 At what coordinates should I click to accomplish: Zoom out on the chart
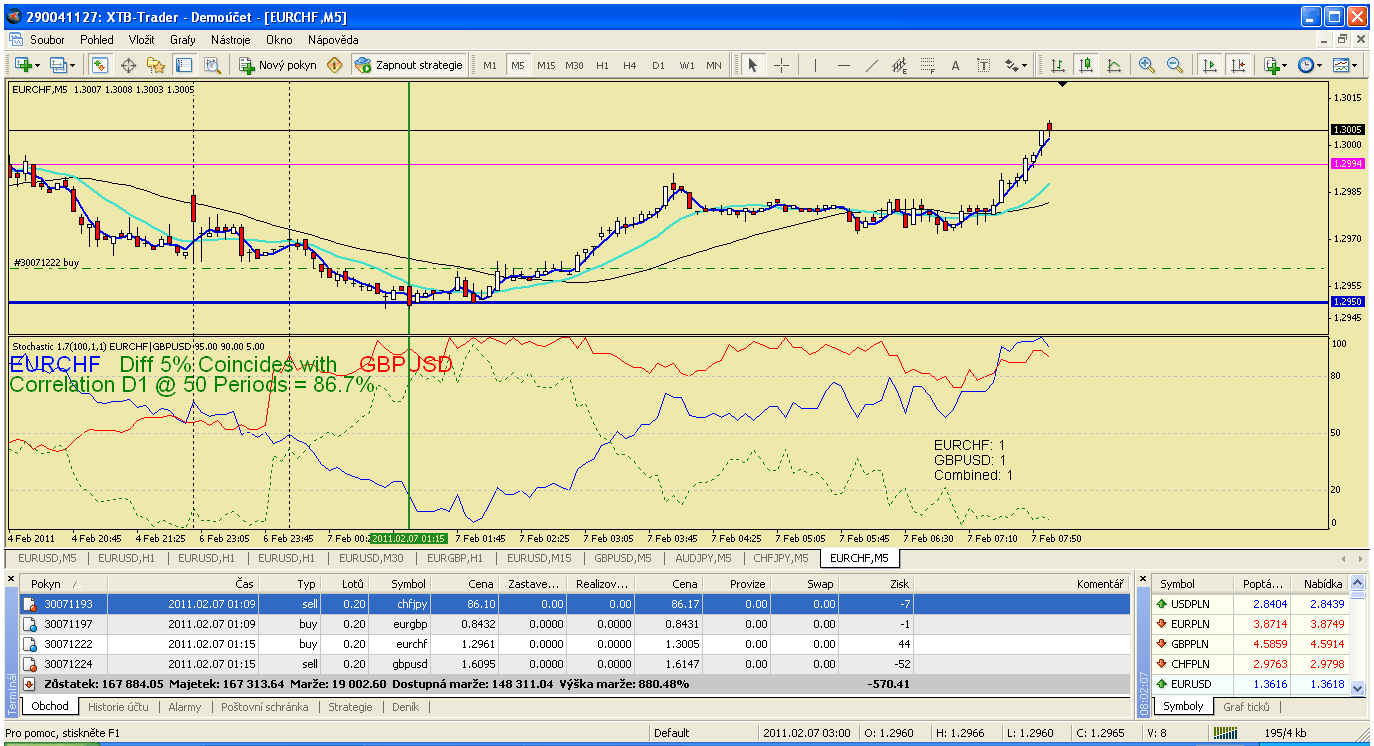[x=1175, y=65]
